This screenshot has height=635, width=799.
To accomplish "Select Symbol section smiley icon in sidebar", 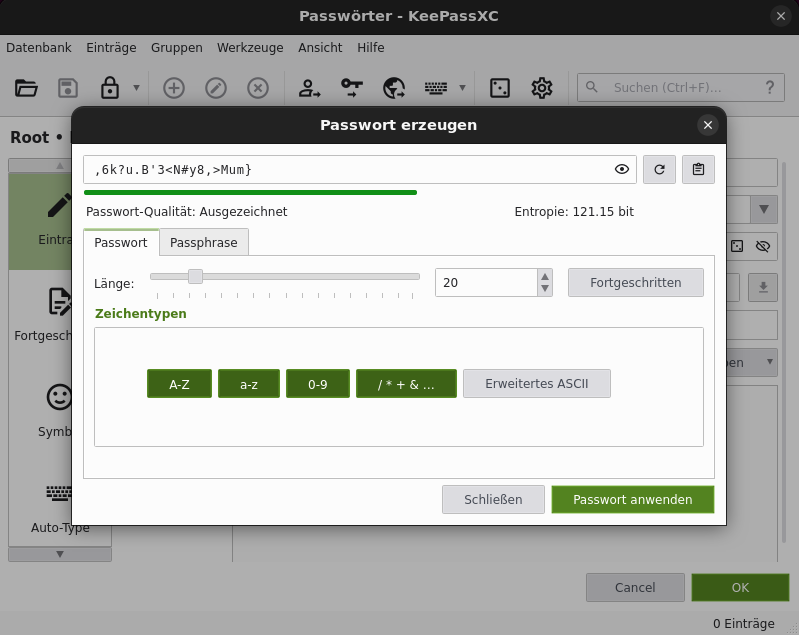I will tap(60, 397).
